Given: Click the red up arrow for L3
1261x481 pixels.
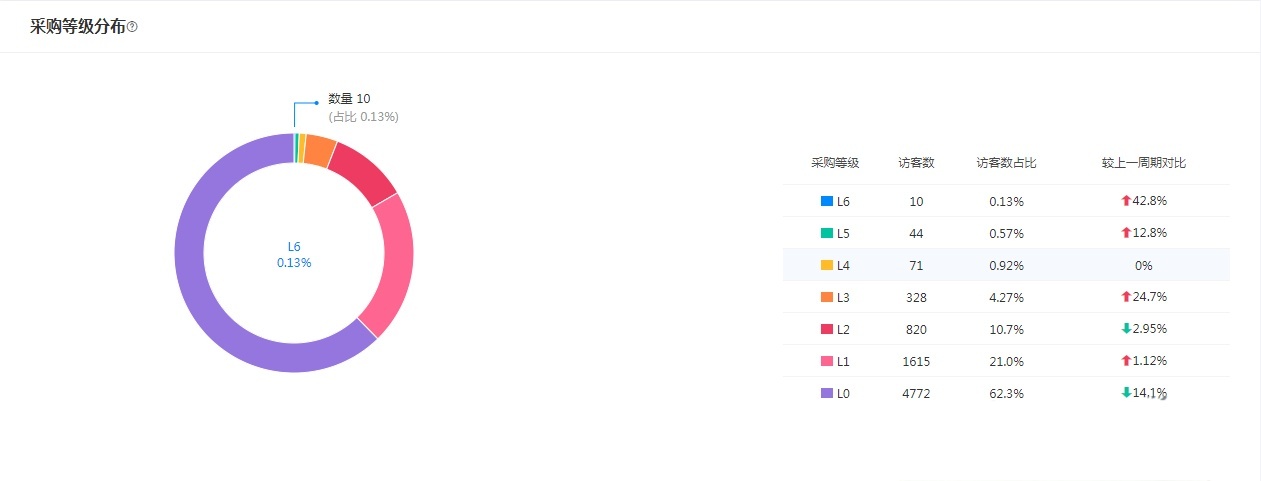Looking at the screenshot, I should click(1126, 297).
